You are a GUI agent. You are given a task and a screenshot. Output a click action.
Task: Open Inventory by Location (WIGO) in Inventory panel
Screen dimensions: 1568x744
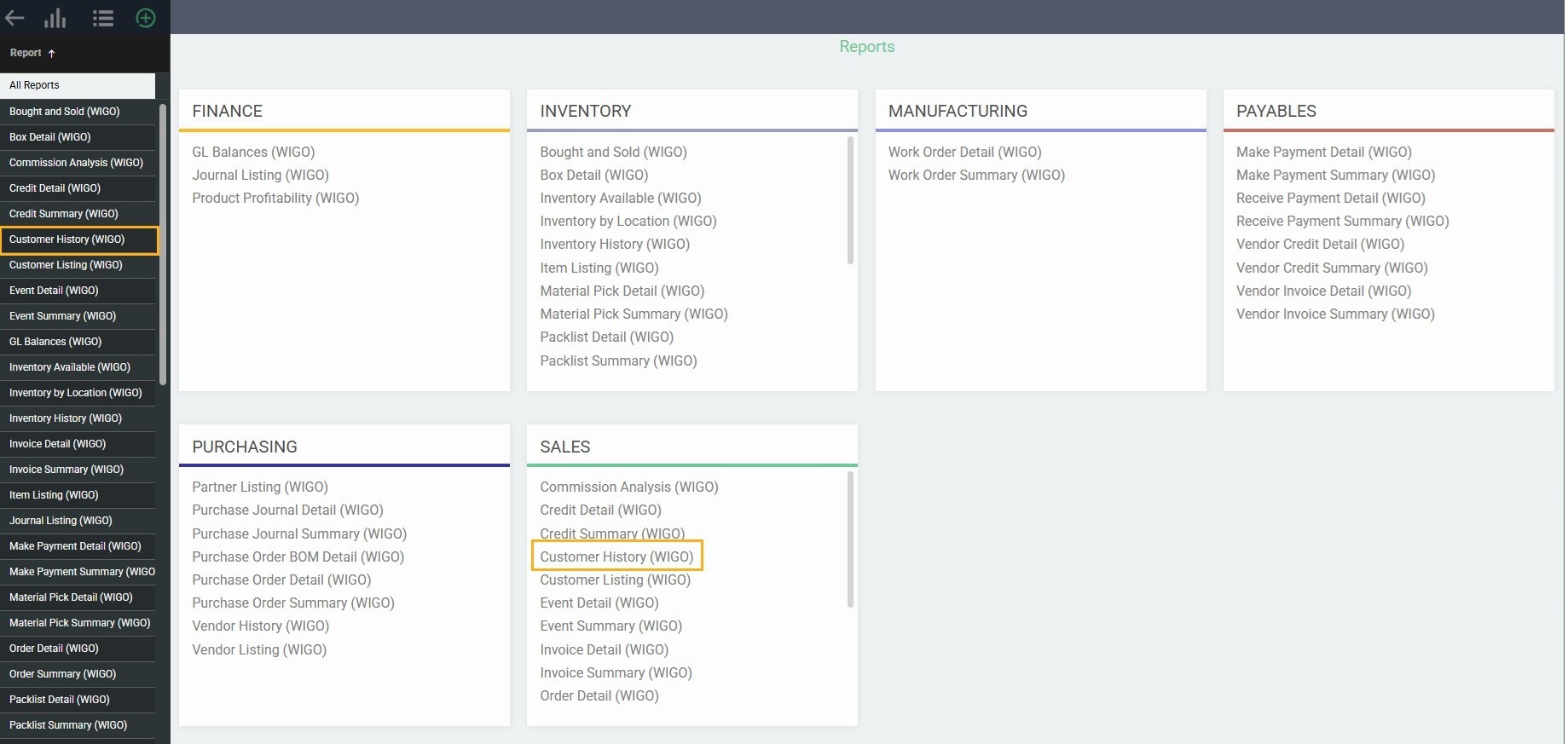pos(628,221)
